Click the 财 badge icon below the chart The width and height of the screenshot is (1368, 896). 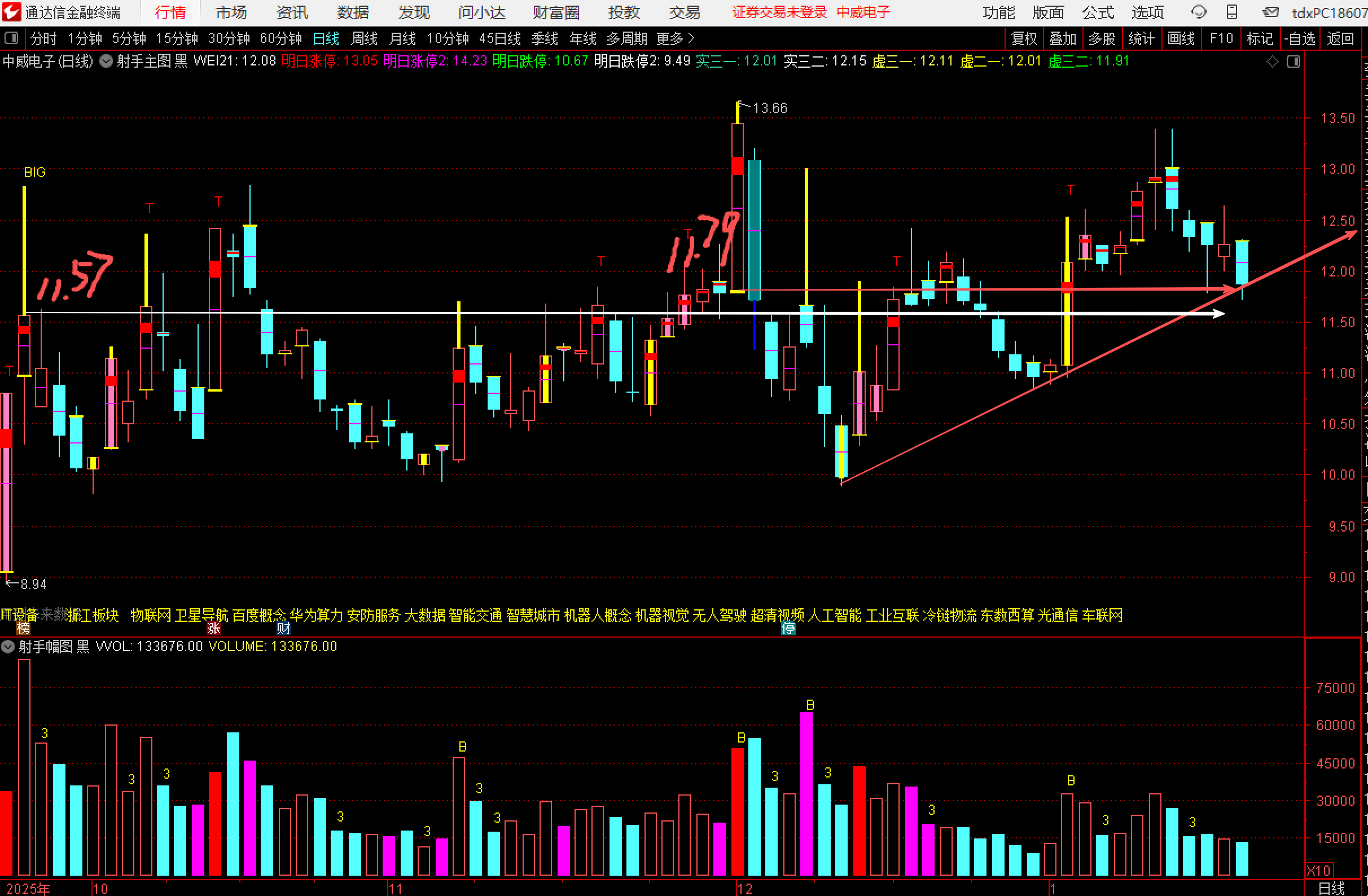tap(283, 628)
